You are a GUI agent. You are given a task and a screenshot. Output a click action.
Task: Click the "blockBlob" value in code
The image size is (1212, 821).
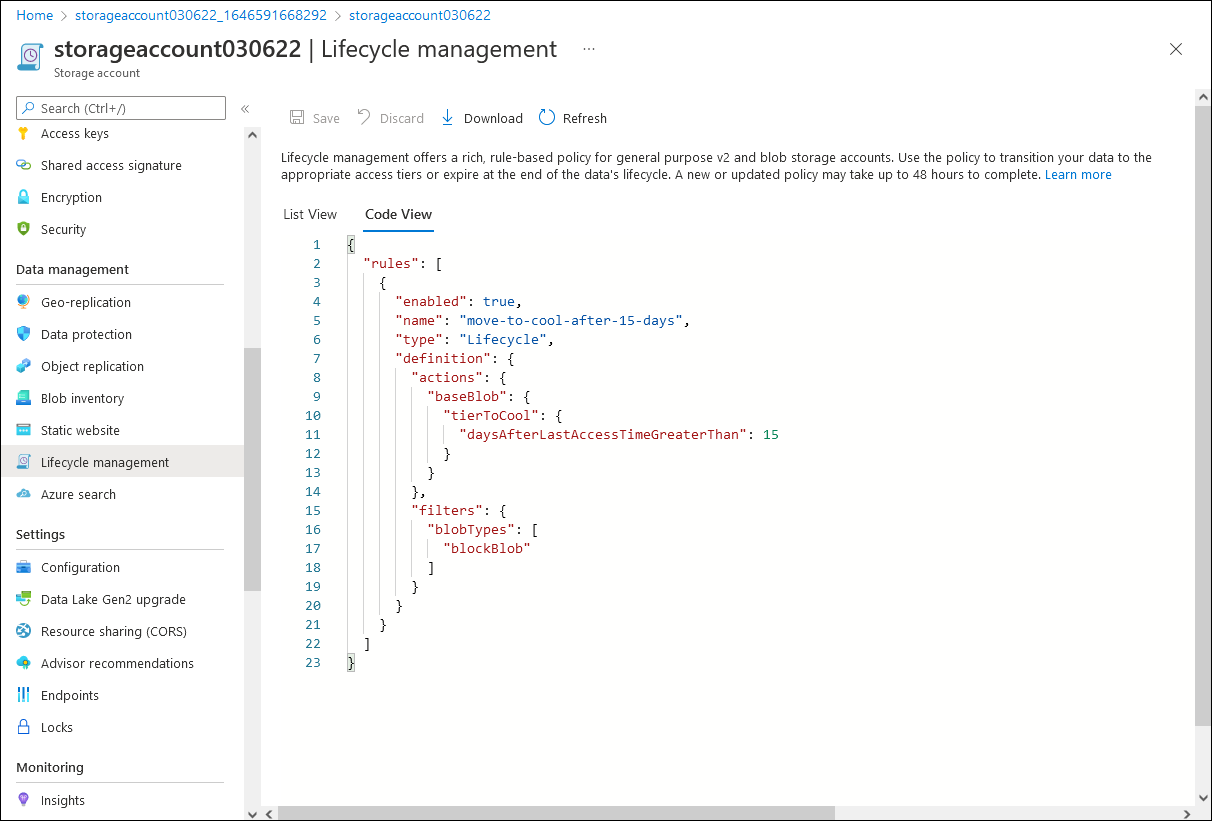click(x=487, y=549)
